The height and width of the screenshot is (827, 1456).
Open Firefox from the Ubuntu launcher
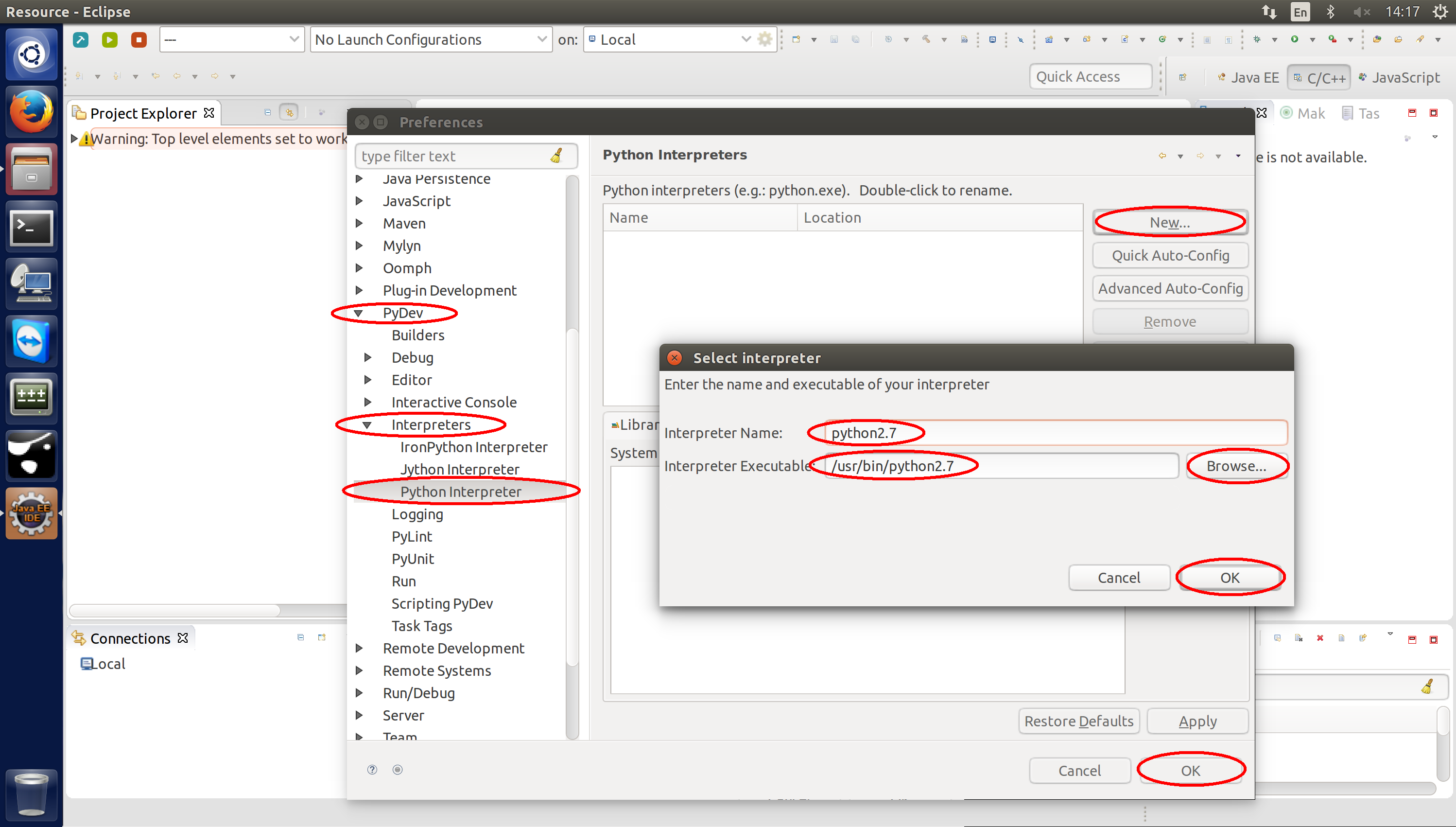[31, 112]
